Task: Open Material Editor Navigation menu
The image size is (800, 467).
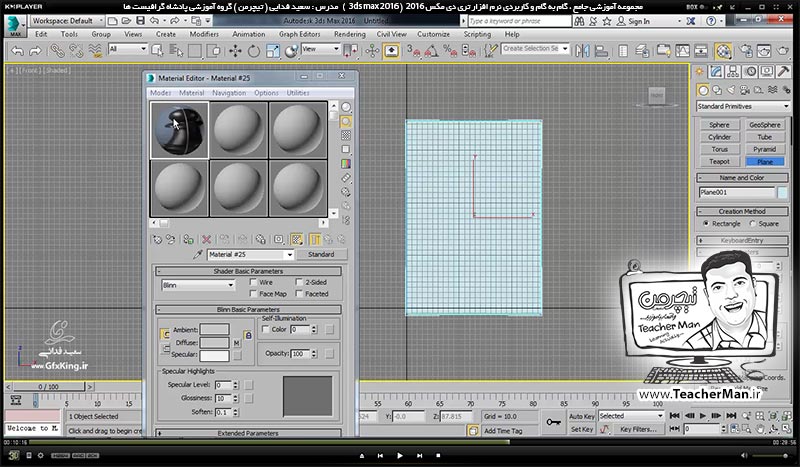Action: 229,93
